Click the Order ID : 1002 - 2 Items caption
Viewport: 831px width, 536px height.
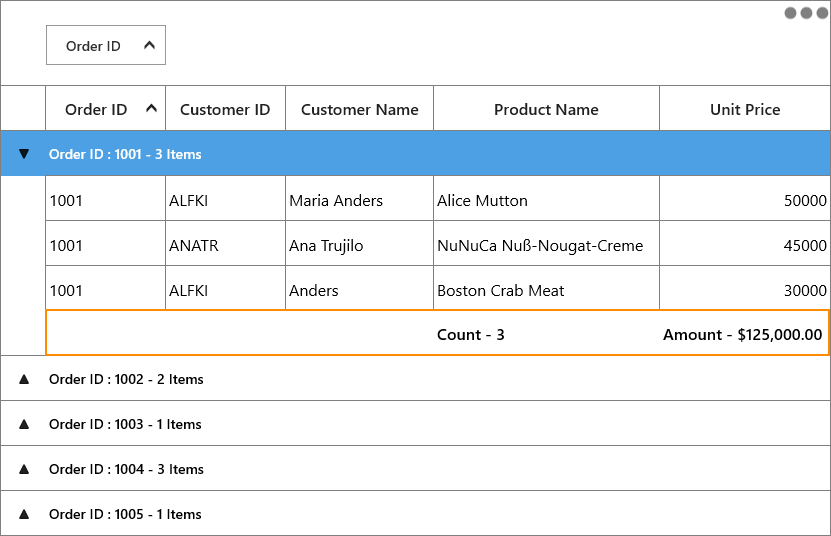click(x=126, y=380)
